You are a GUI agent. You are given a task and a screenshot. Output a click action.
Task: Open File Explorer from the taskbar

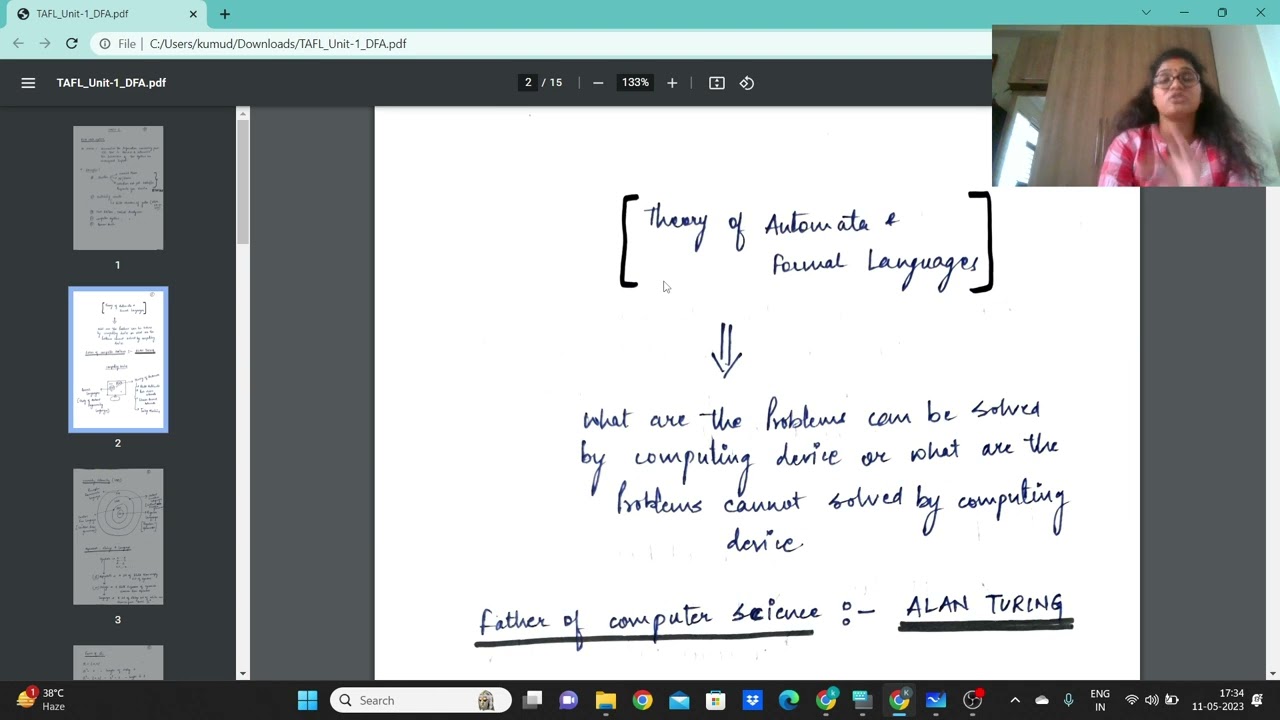605,700
